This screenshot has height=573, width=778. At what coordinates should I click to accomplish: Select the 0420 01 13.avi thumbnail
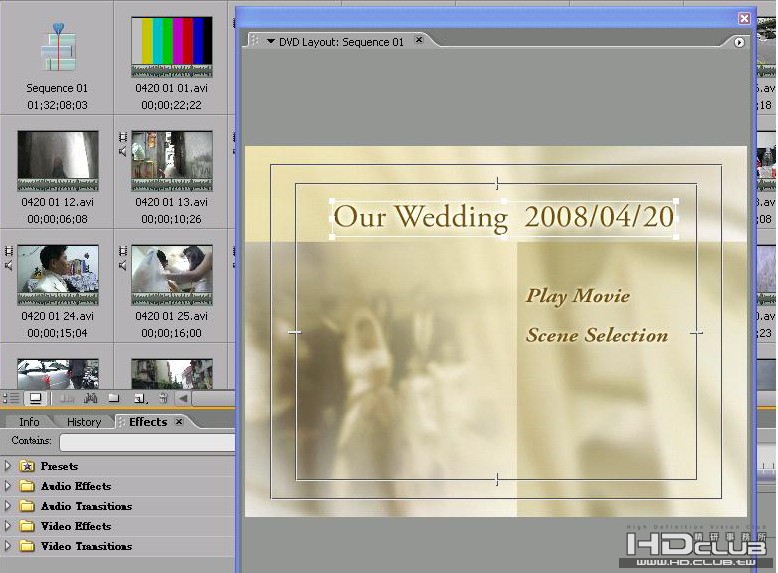[x=172, y=161]
